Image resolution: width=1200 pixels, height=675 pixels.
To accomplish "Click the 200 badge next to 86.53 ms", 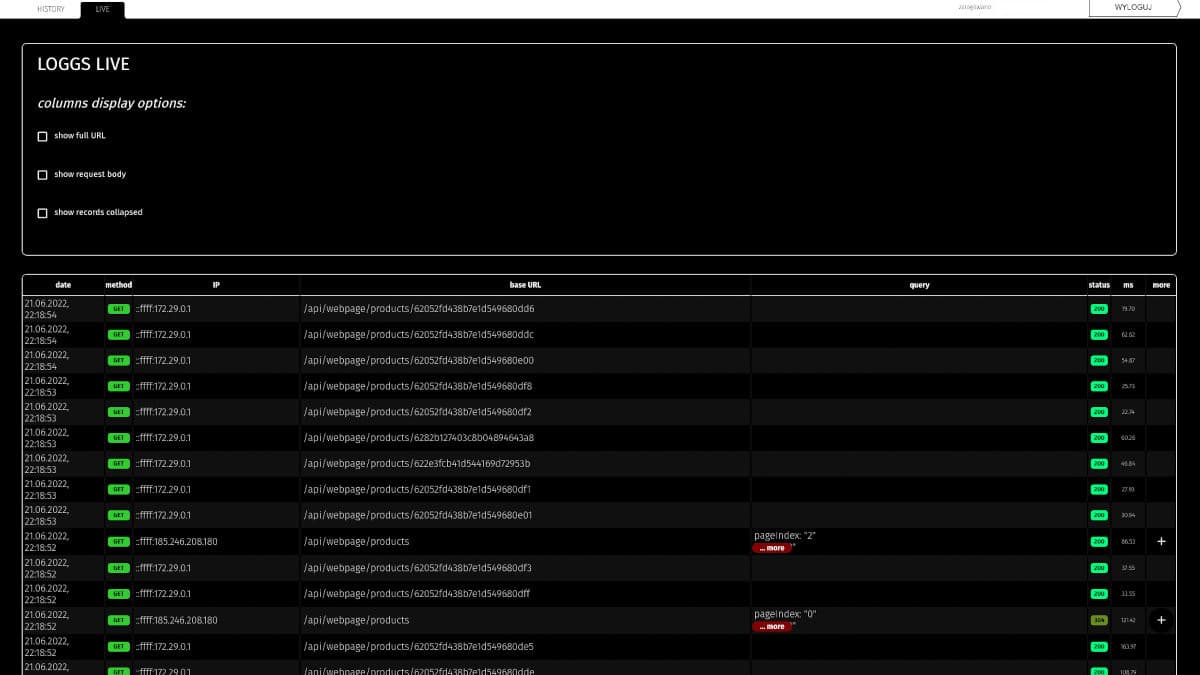I will (1099, 541).
